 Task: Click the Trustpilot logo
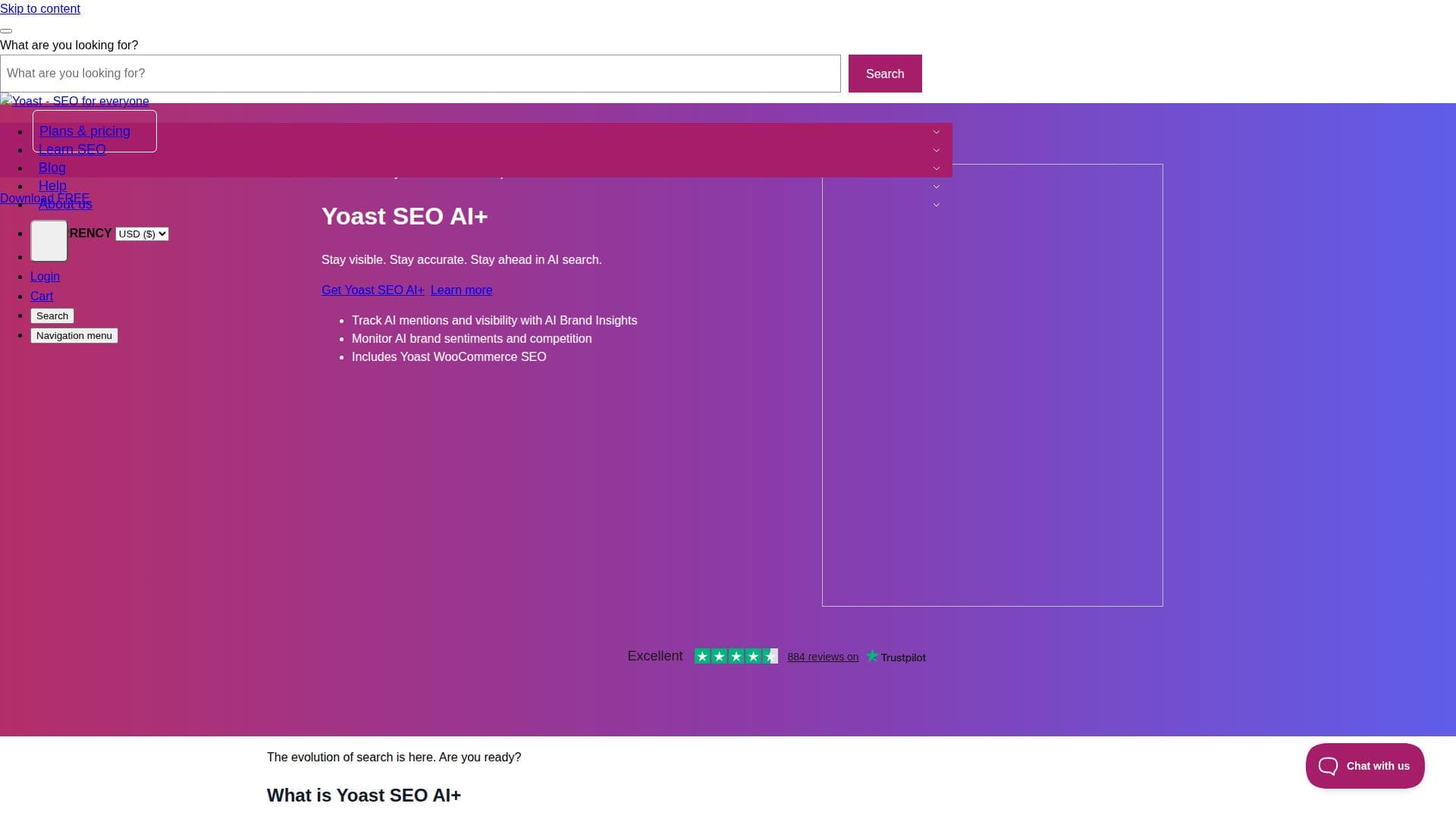(x=896, y=657)
